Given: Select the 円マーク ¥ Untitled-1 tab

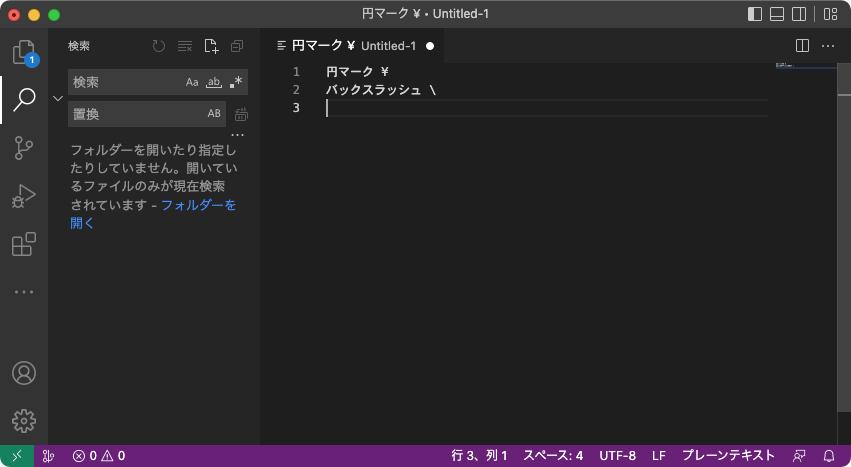Looking at the screenshot, I should (x=352, y=46).
